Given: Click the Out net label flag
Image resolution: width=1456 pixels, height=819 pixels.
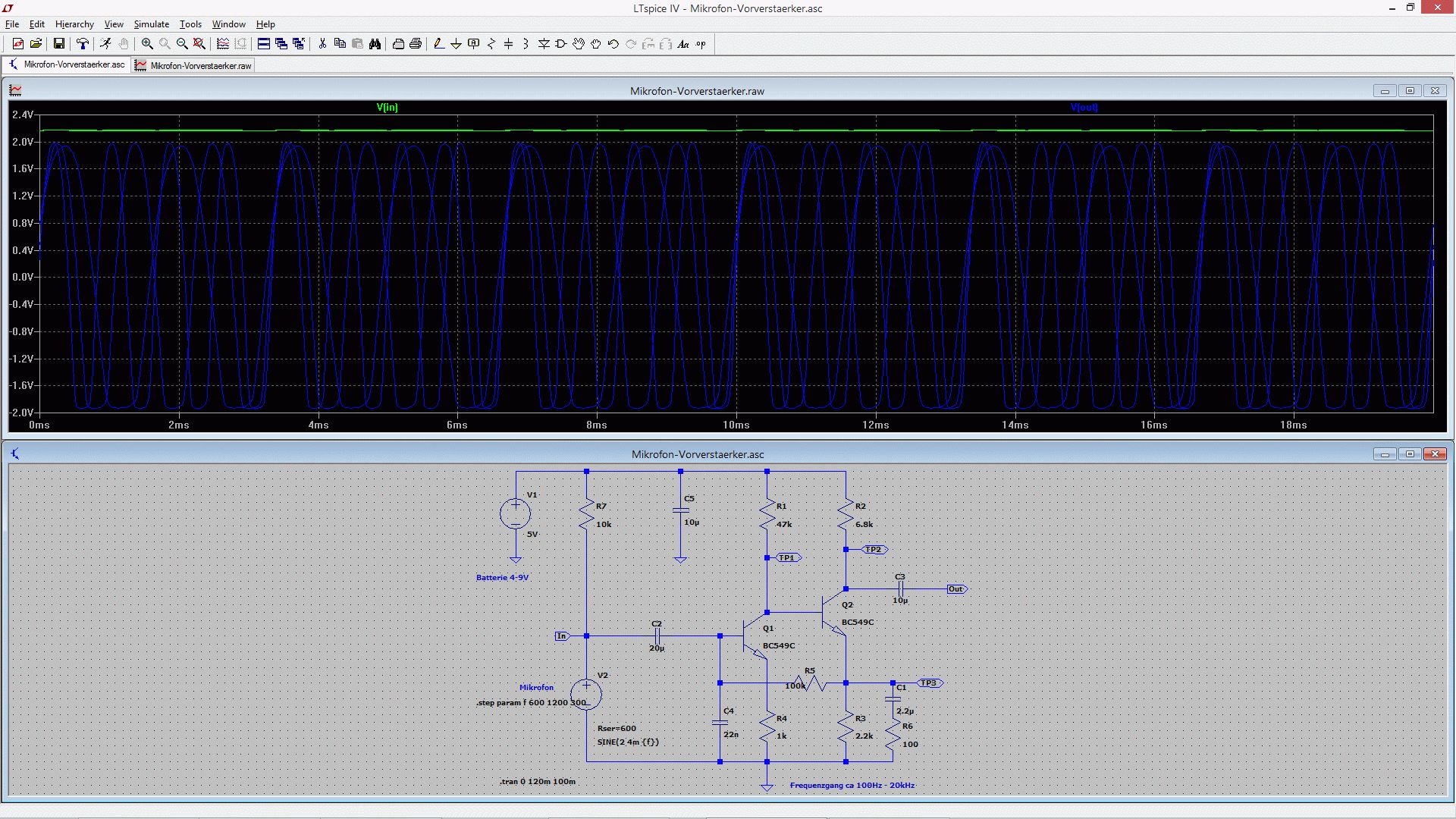Looking at the screenshot, I should [956, 589].
